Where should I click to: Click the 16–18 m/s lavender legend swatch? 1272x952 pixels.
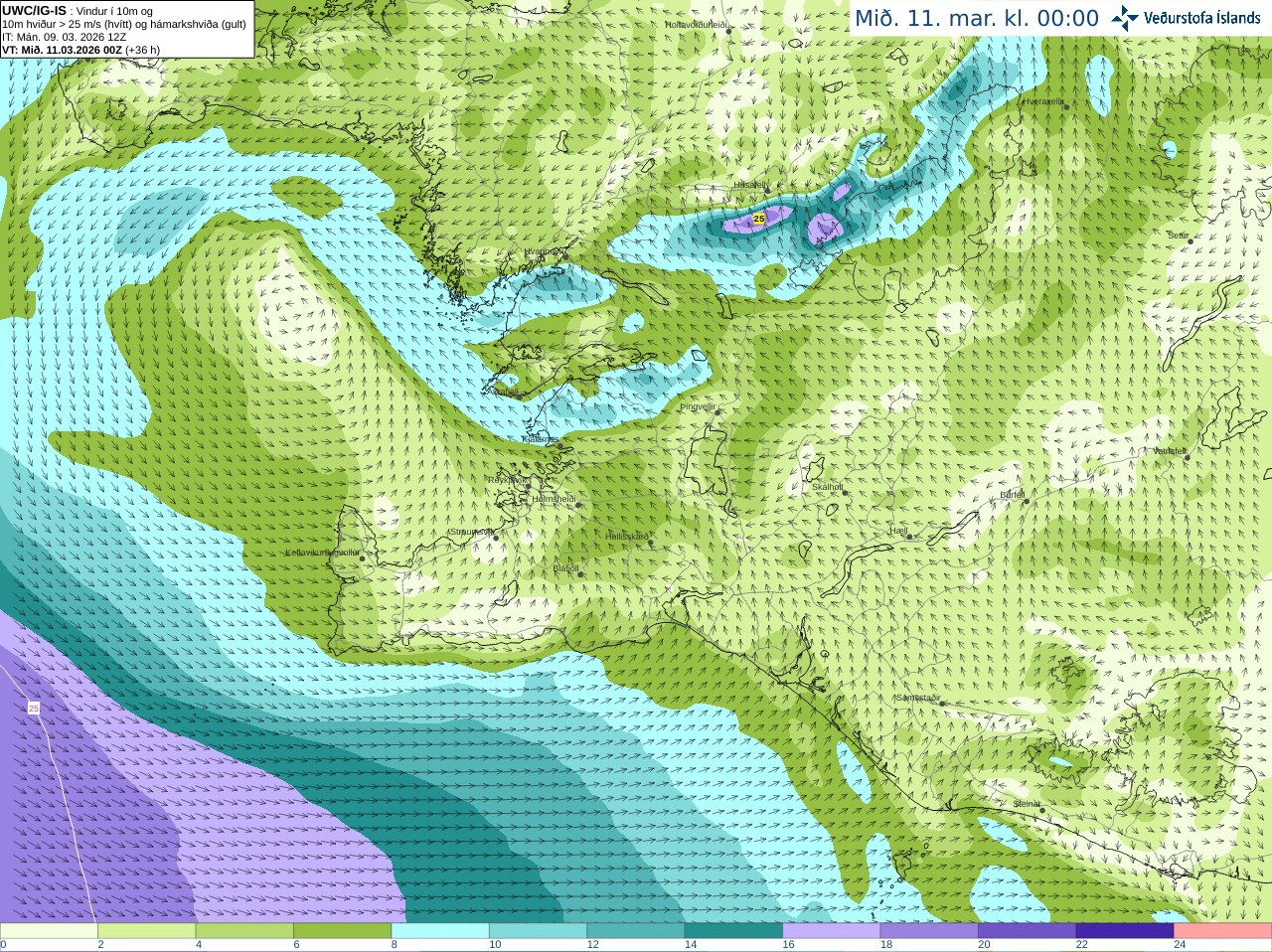[x=832, y=931]
